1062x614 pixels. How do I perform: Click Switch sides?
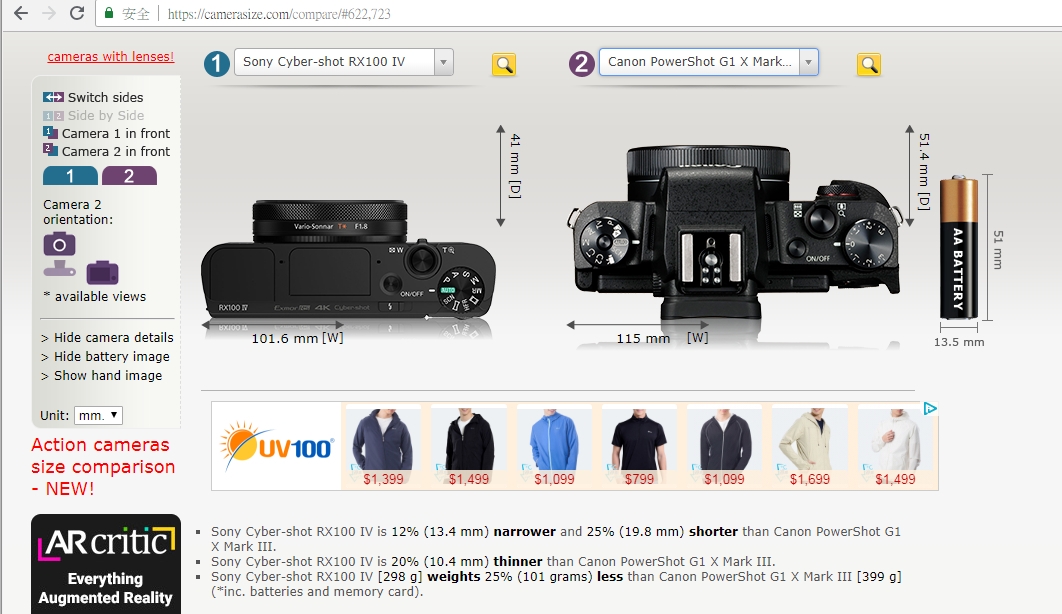(93, 97)
